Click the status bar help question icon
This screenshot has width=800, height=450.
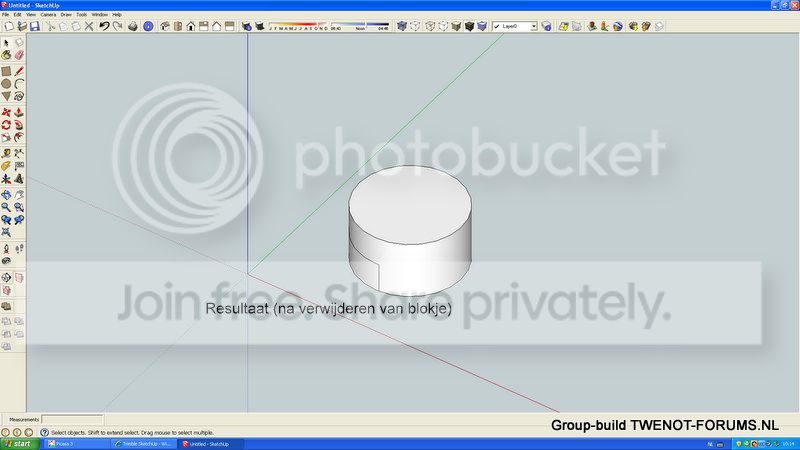44,432
